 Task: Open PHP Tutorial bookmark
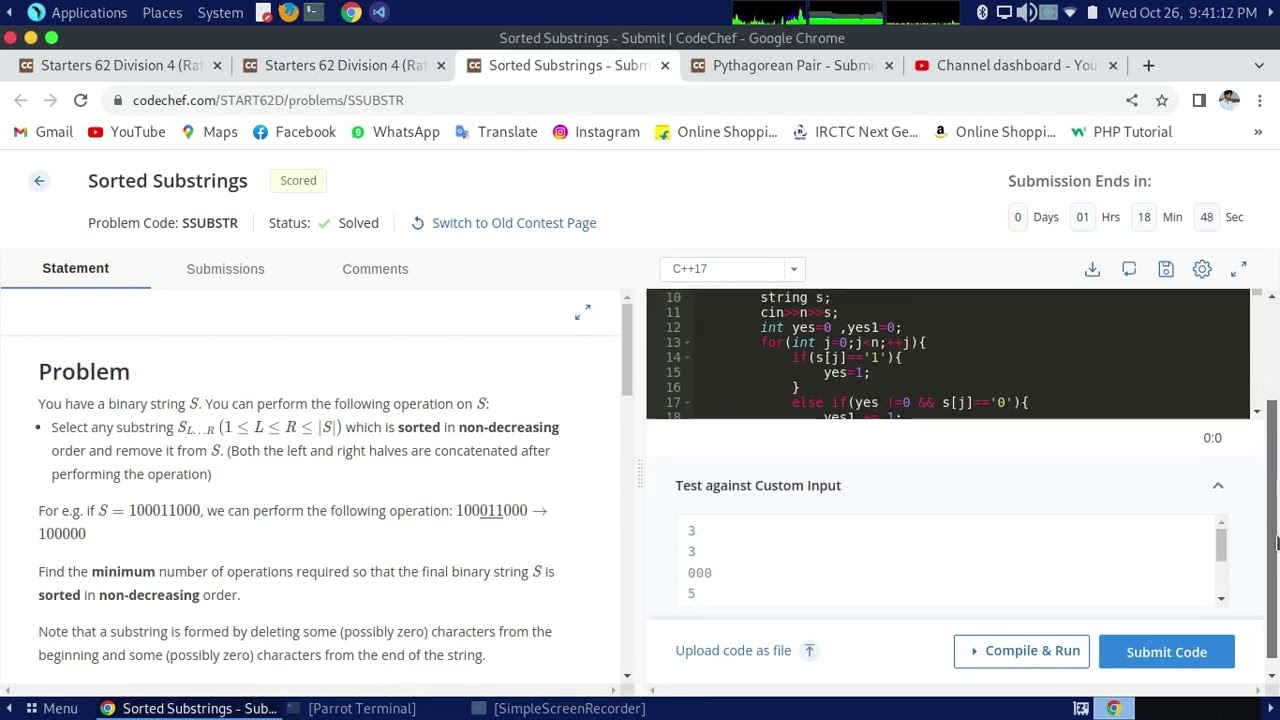pos(1121,132)
